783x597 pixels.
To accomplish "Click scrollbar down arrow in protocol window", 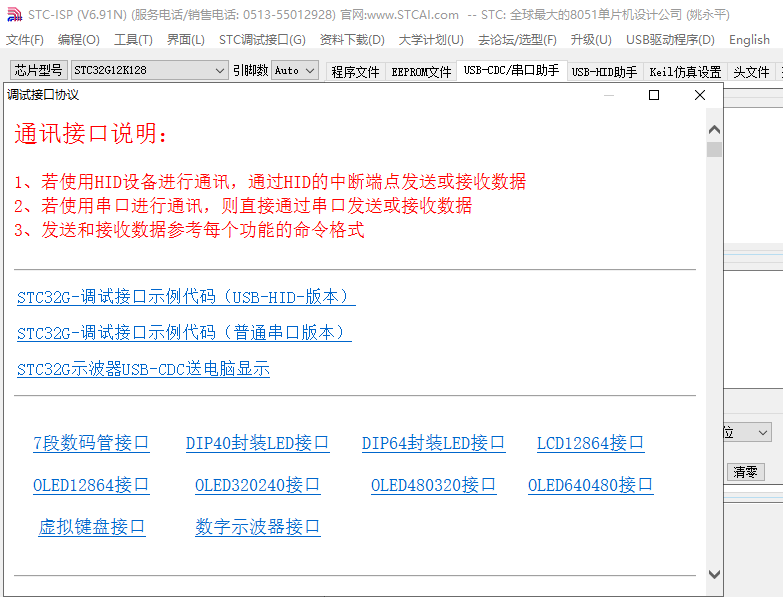I will (714, 575).
